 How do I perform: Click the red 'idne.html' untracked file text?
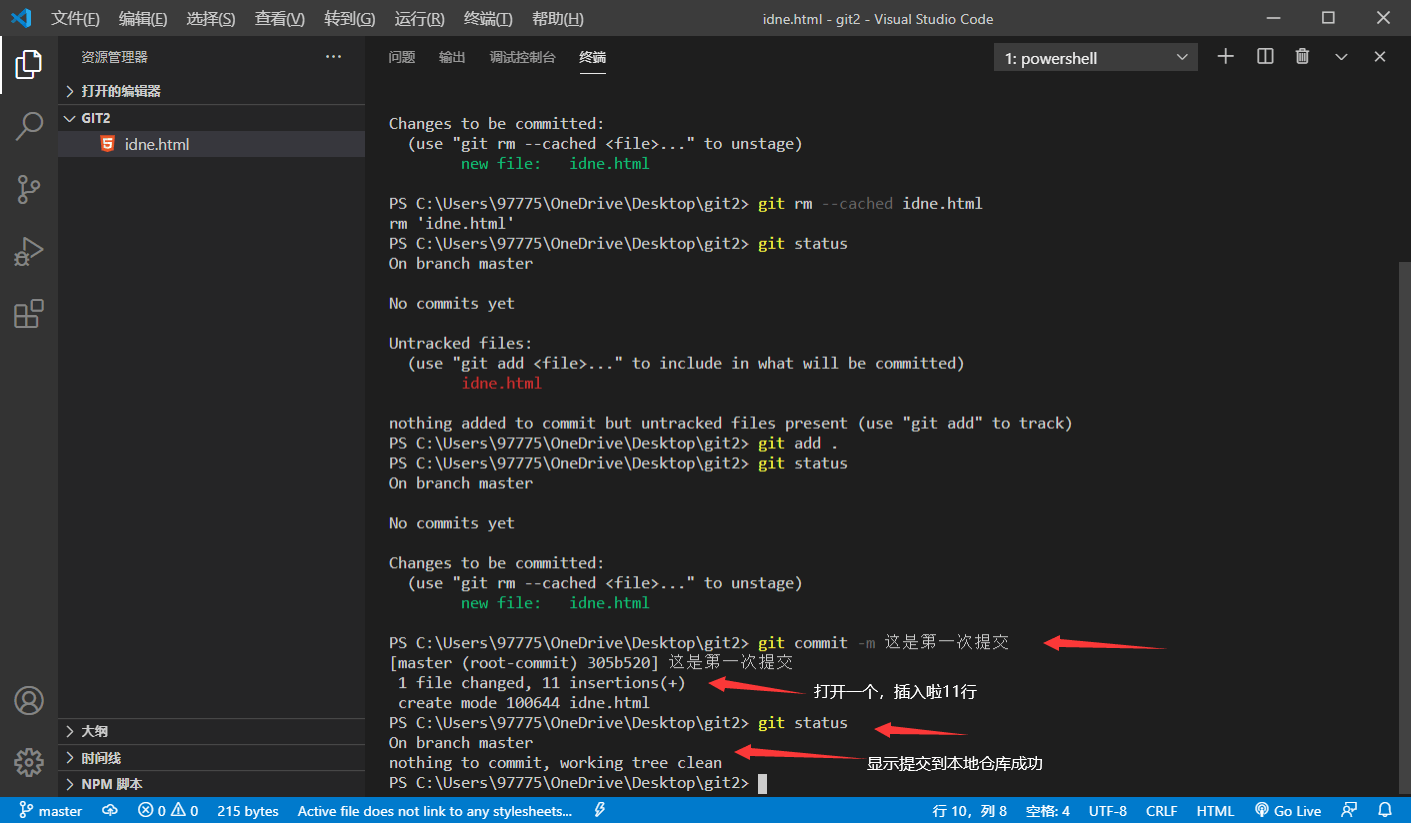click(x=501, y=383)
